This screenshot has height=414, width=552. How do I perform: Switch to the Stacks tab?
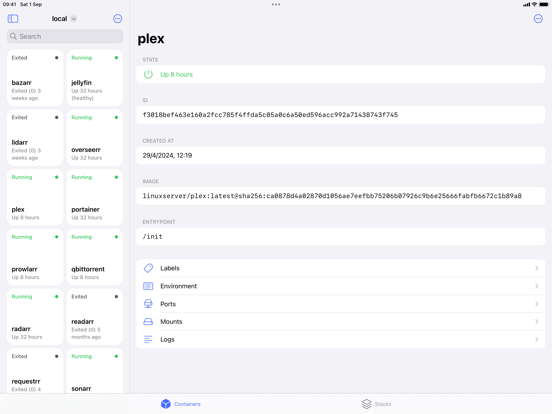376,404
